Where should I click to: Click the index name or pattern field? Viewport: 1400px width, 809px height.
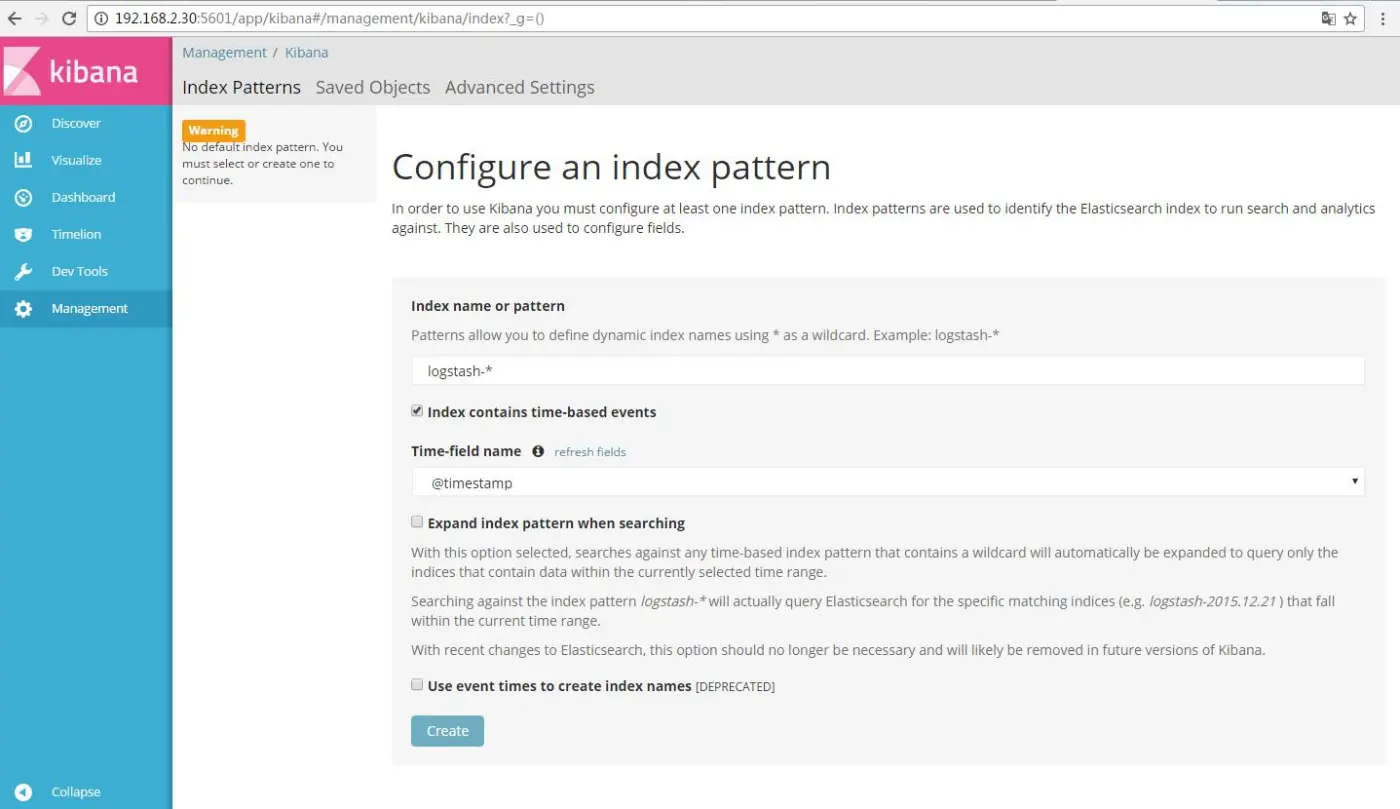(888, 371)
